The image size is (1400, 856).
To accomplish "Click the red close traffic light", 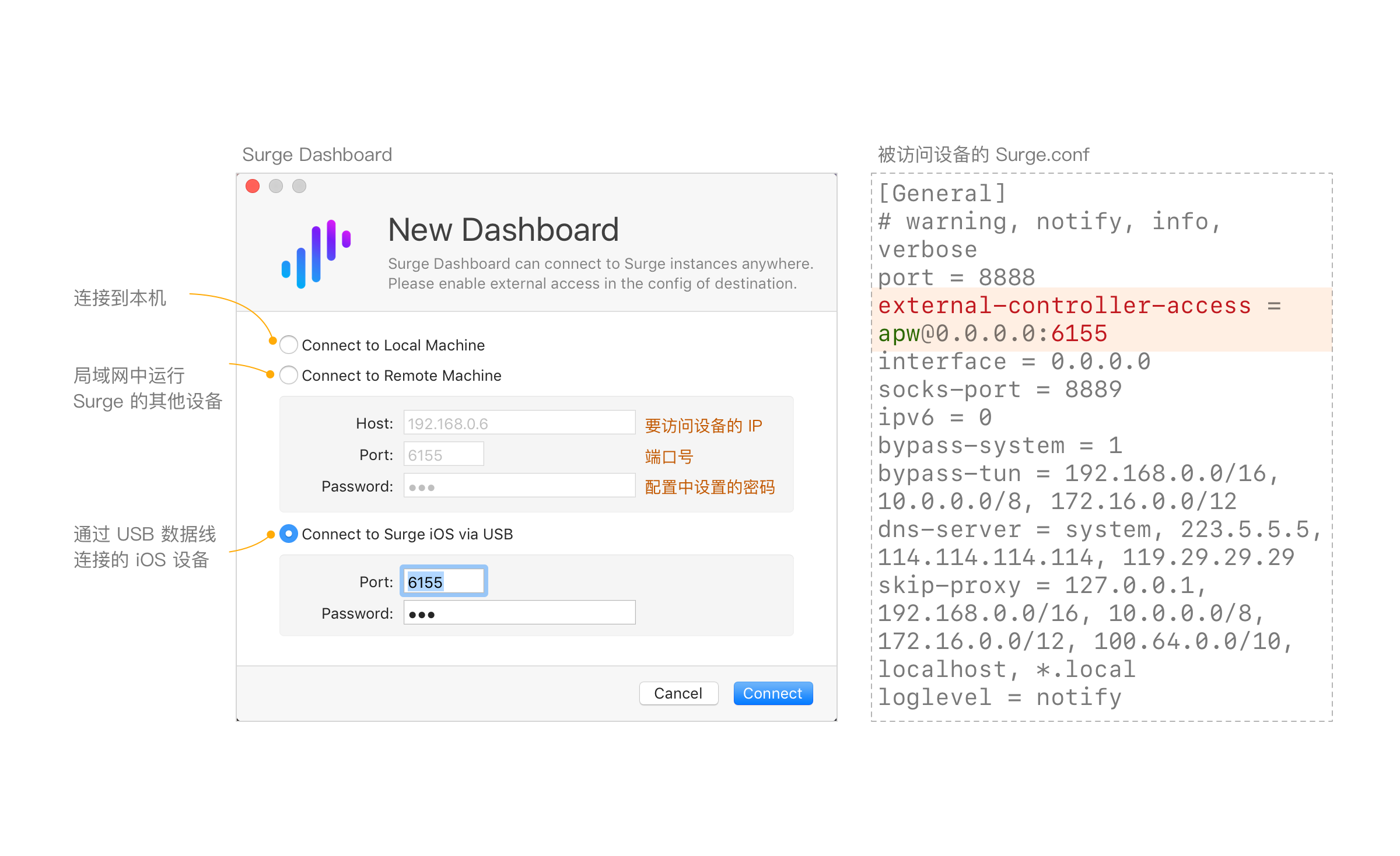I will tap(252, 186).
